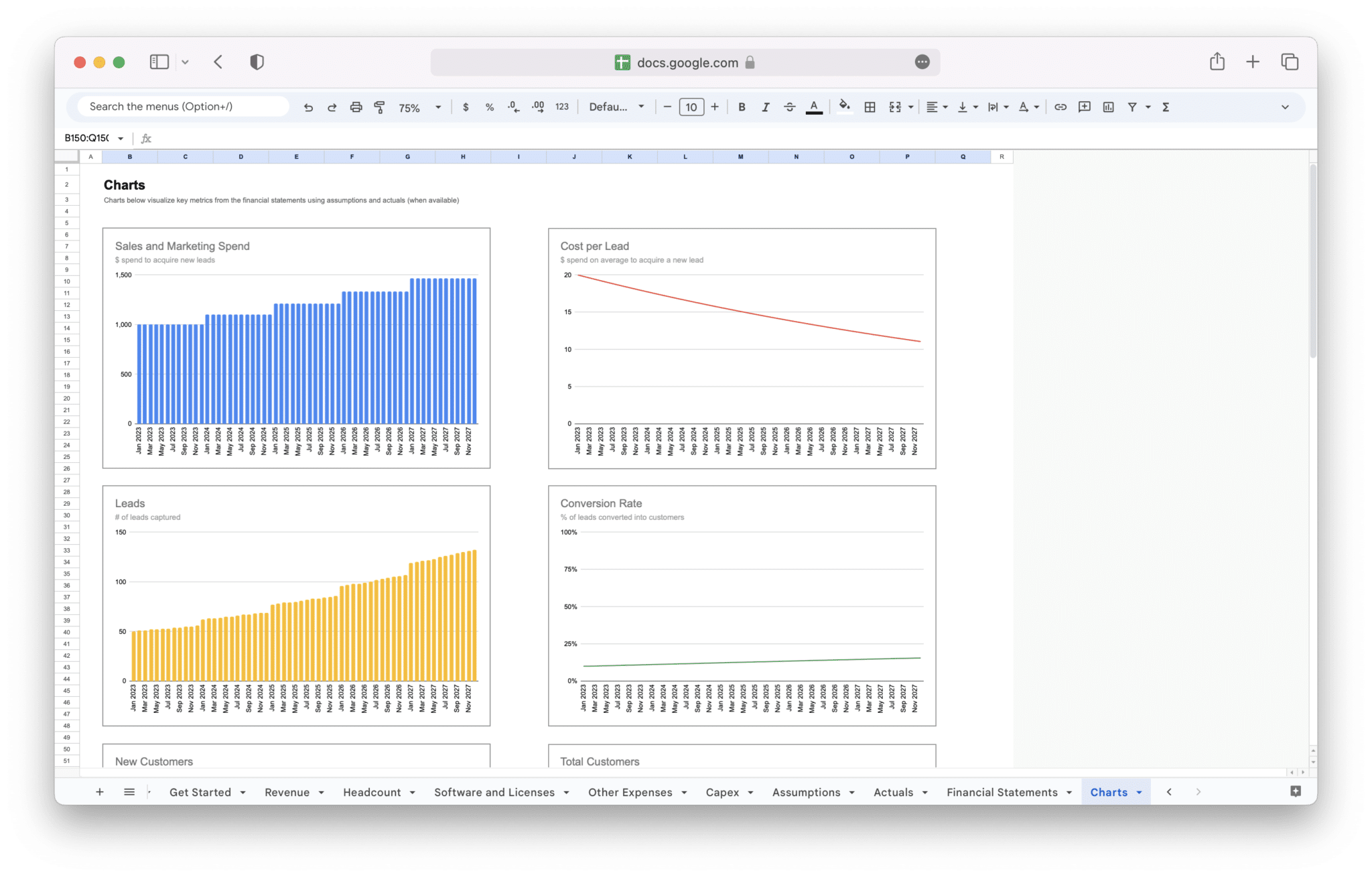This screenshot has width=1372, height=877.
Task: Format as currency with dollar icon
Action: tap(466, 107)
